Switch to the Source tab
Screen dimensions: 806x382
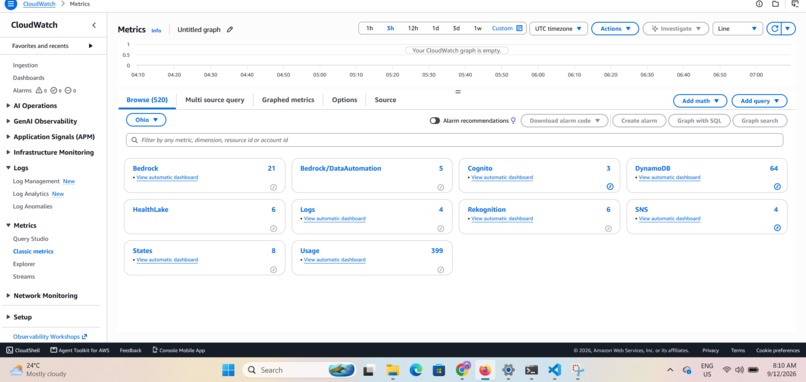click(385, 100)
